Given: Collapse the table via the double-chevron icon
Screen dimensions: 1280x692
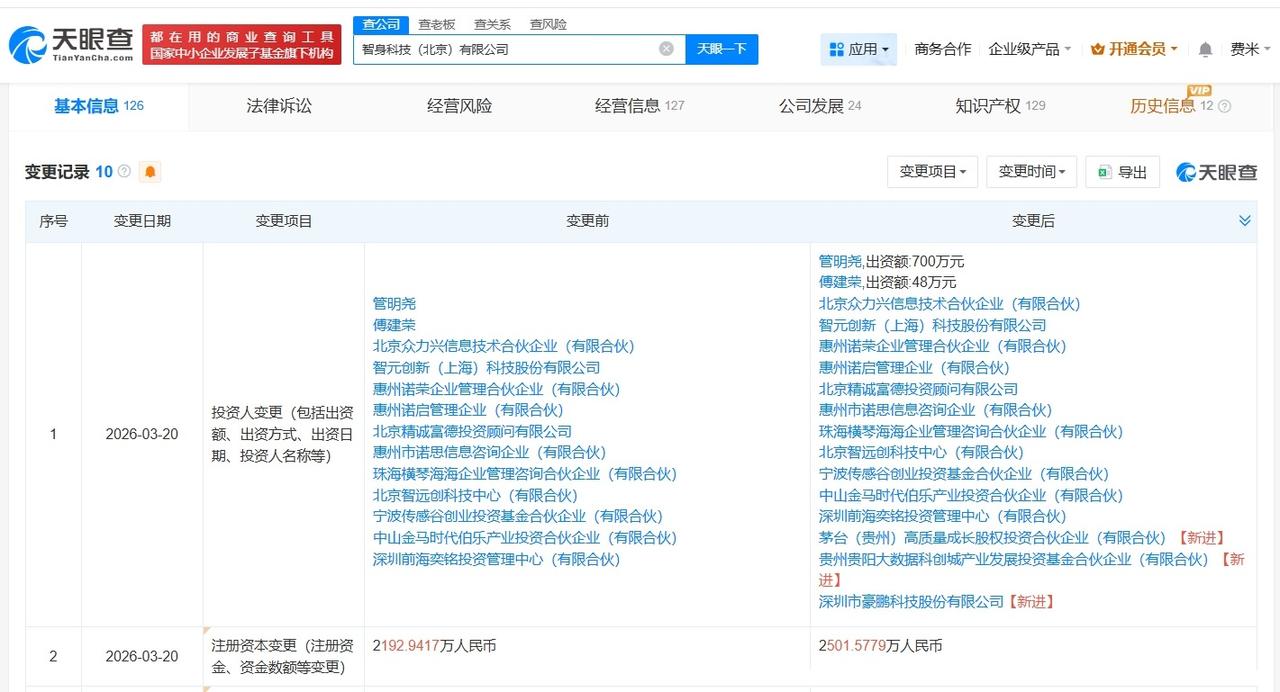Looking at the screenshot, I should point(1245,220).
